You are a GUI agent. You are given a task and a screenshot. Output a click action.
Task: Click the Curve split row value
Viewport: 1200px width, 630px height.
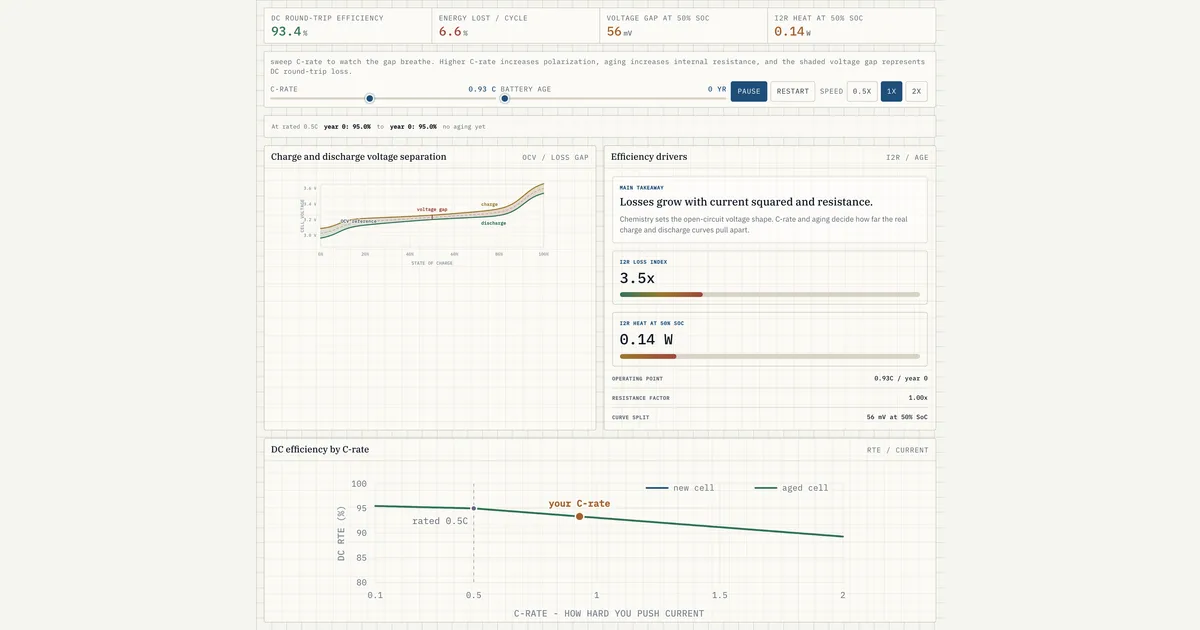pos(897,417)
